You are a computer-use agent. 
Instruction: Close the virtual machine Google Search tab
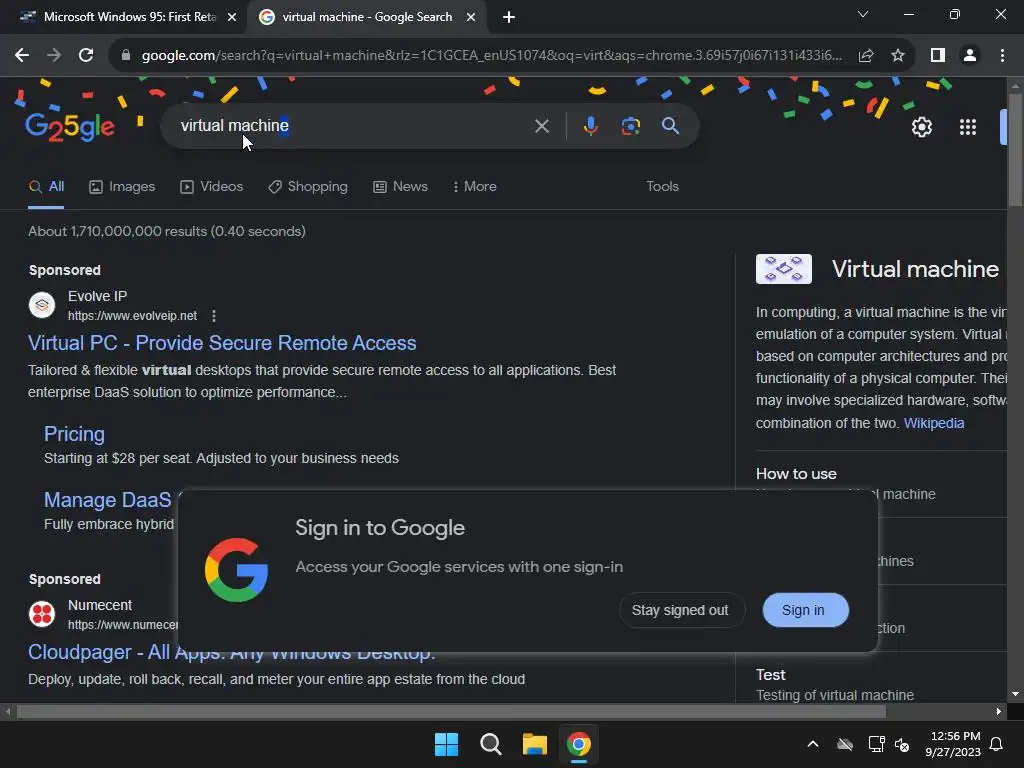(x=471, y=18)
